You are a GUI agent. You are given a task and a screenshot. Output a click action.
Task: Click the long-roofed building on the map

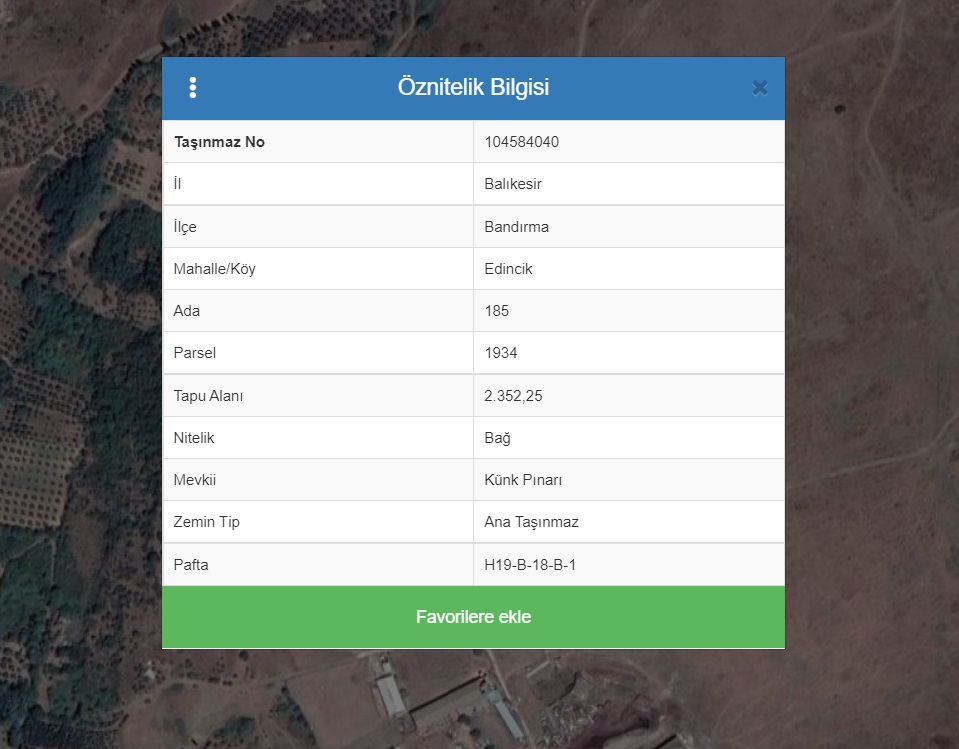coord(392,697)
